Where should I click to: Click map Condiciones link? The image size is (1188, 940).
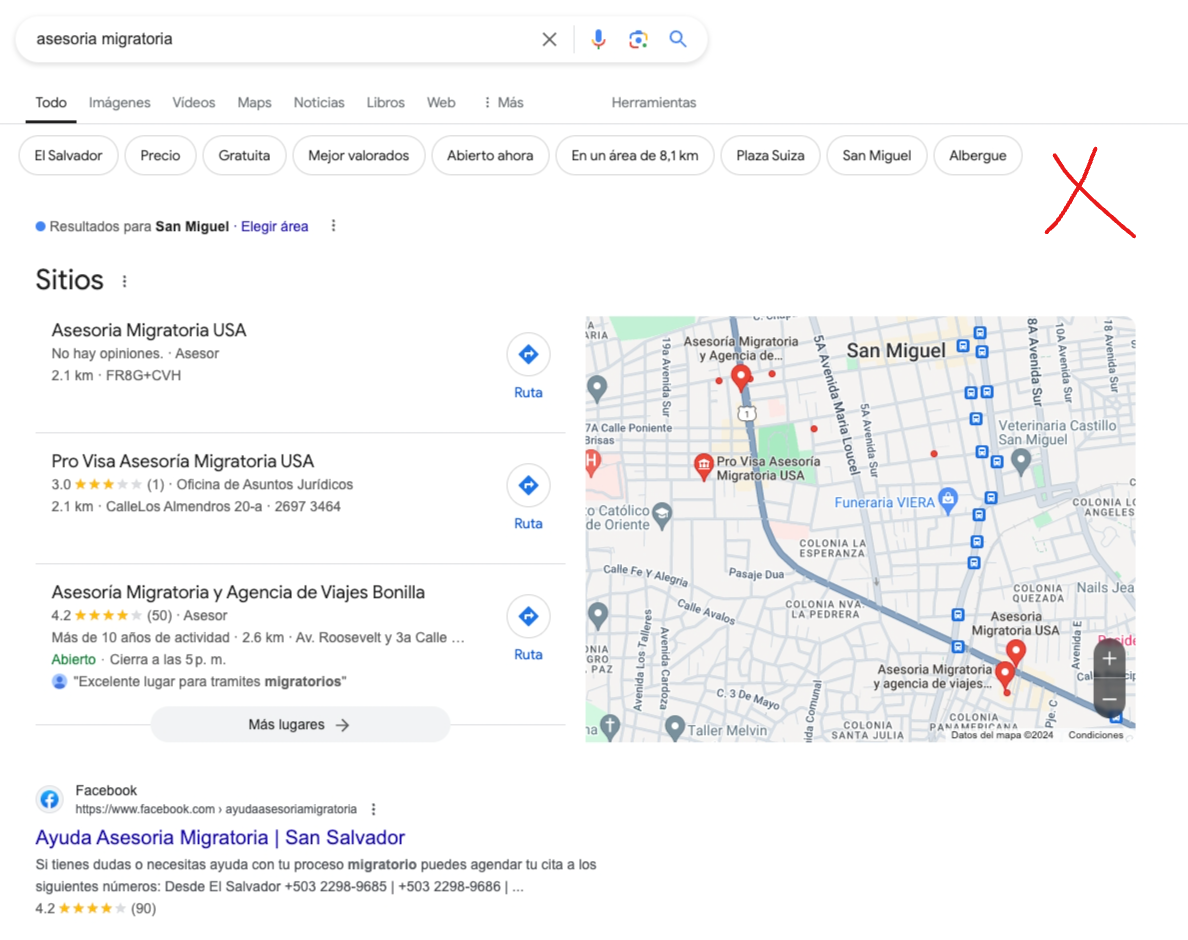1096,735
